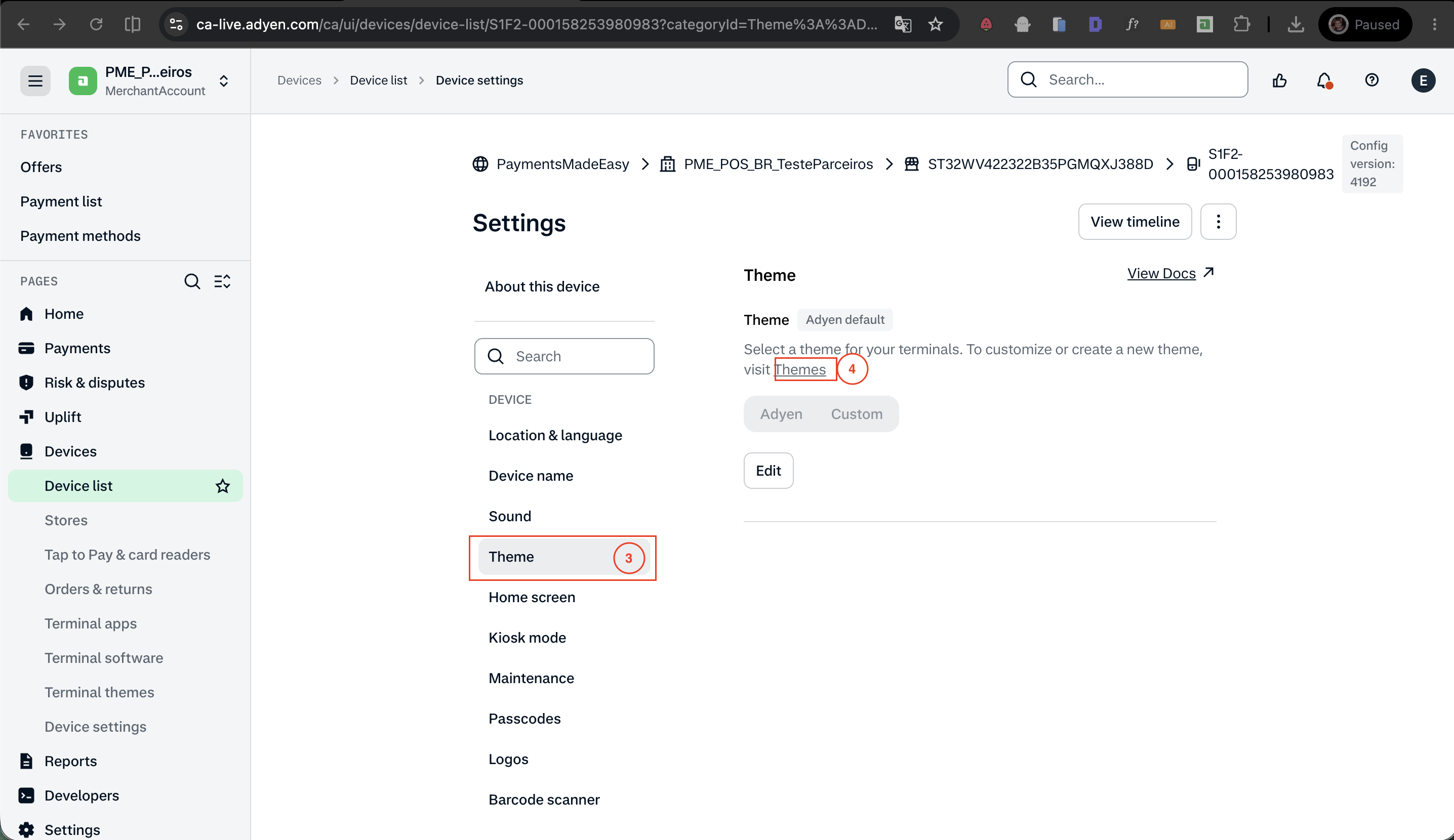This screenshot has height=840, width=1454.
Task: Open Device name settings
Action: click(530, 476)
